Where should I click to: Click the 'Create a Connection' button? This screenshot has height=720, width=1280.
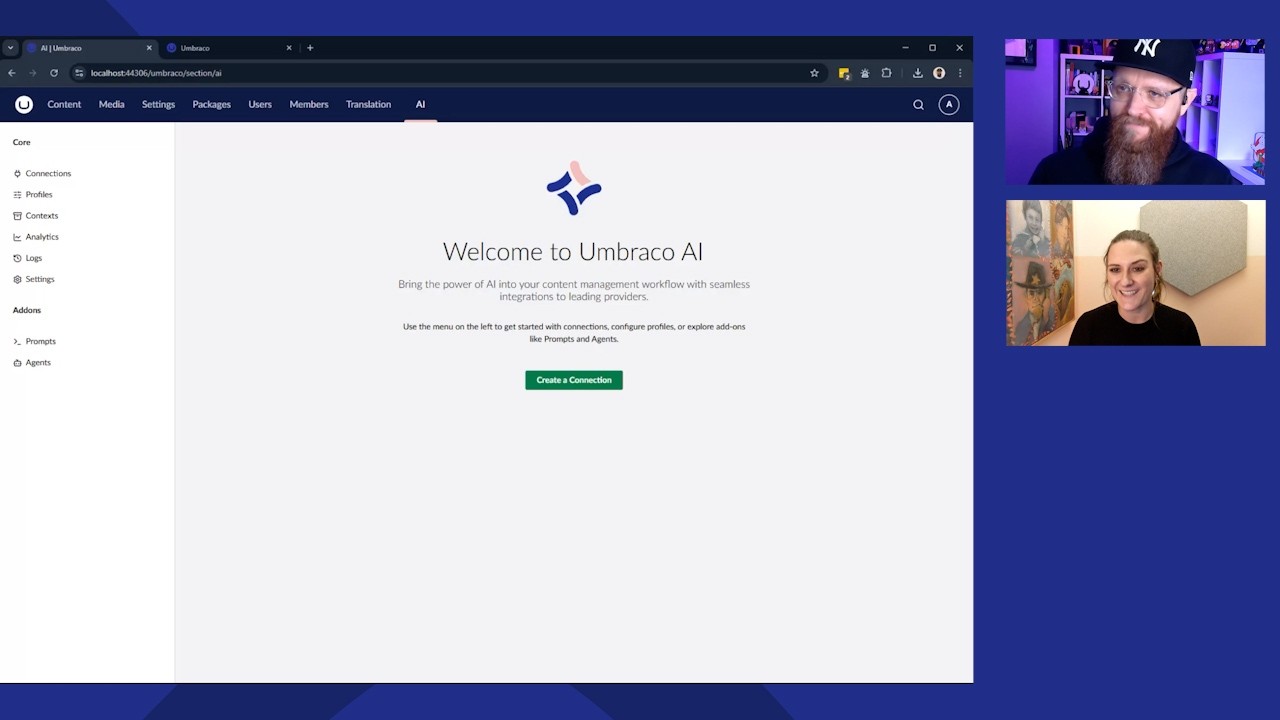click(x=574, y=380)
